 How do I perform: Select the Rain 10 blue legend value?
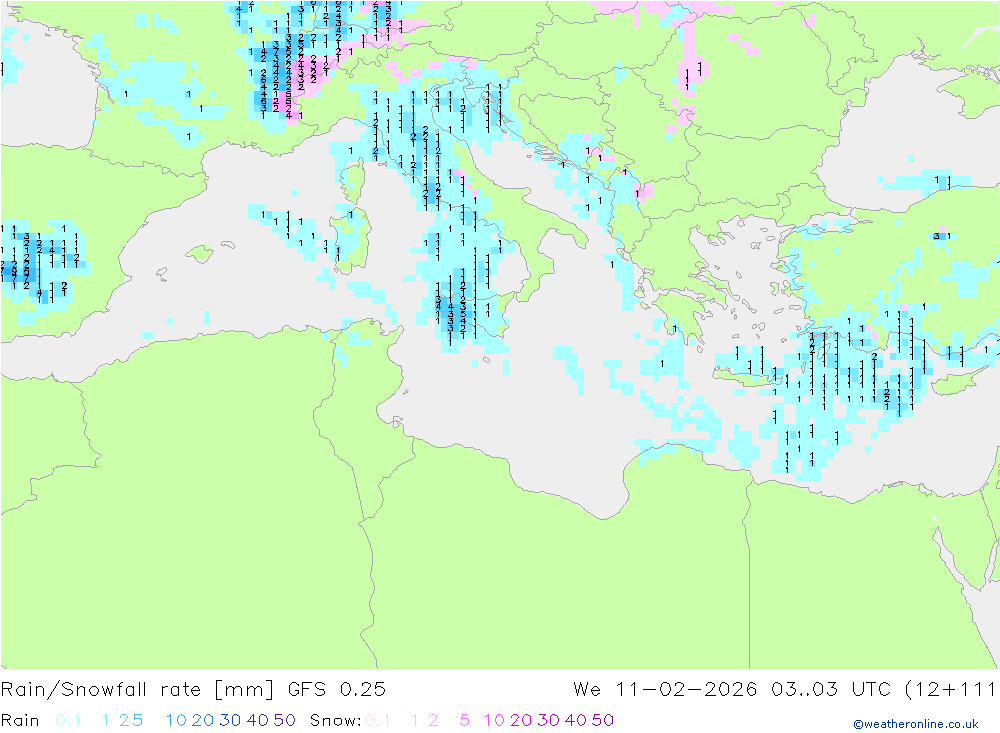coord(176,720)
